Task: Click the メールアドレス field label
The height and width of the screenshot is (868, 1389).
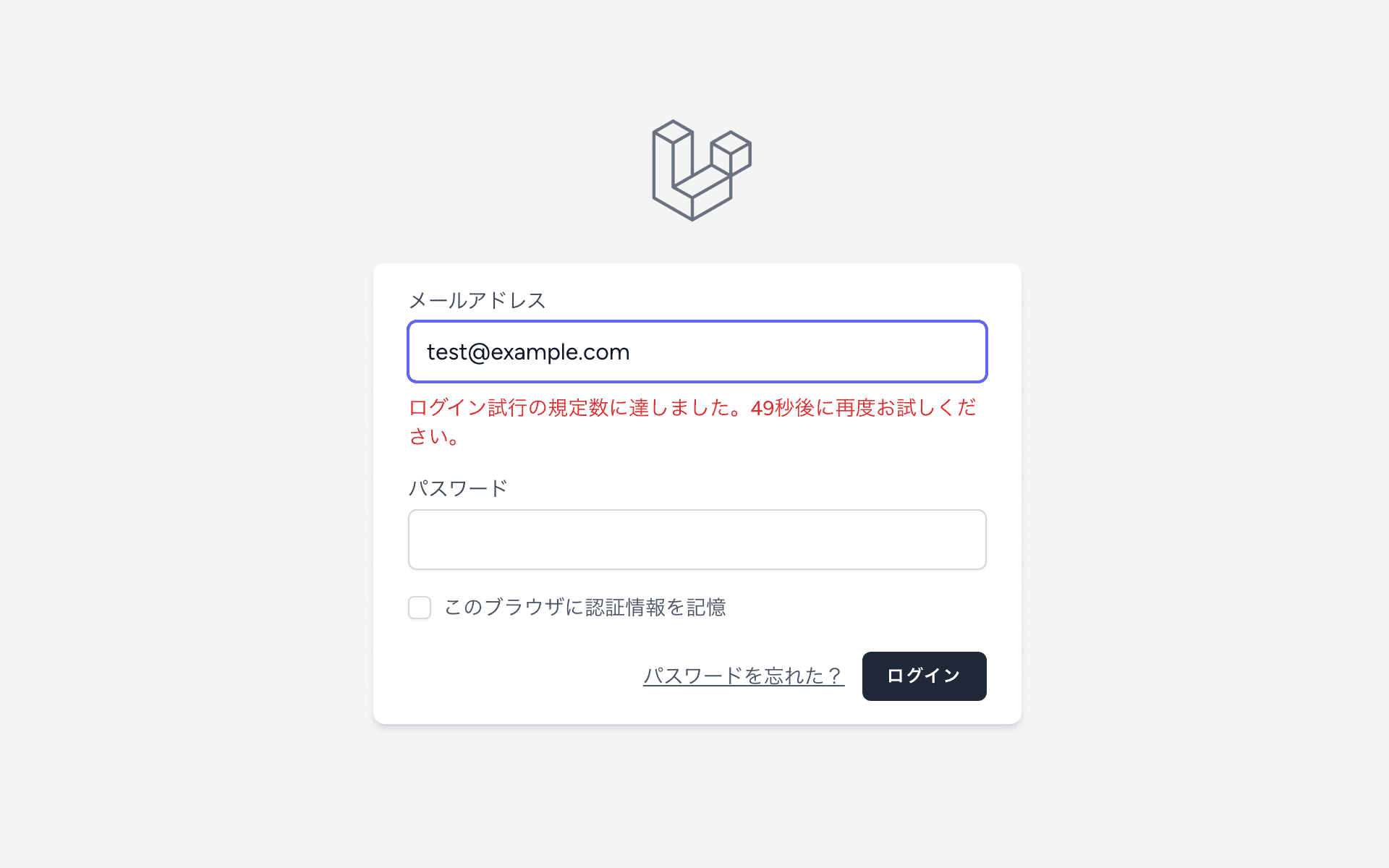Action: tap(477, 300)
